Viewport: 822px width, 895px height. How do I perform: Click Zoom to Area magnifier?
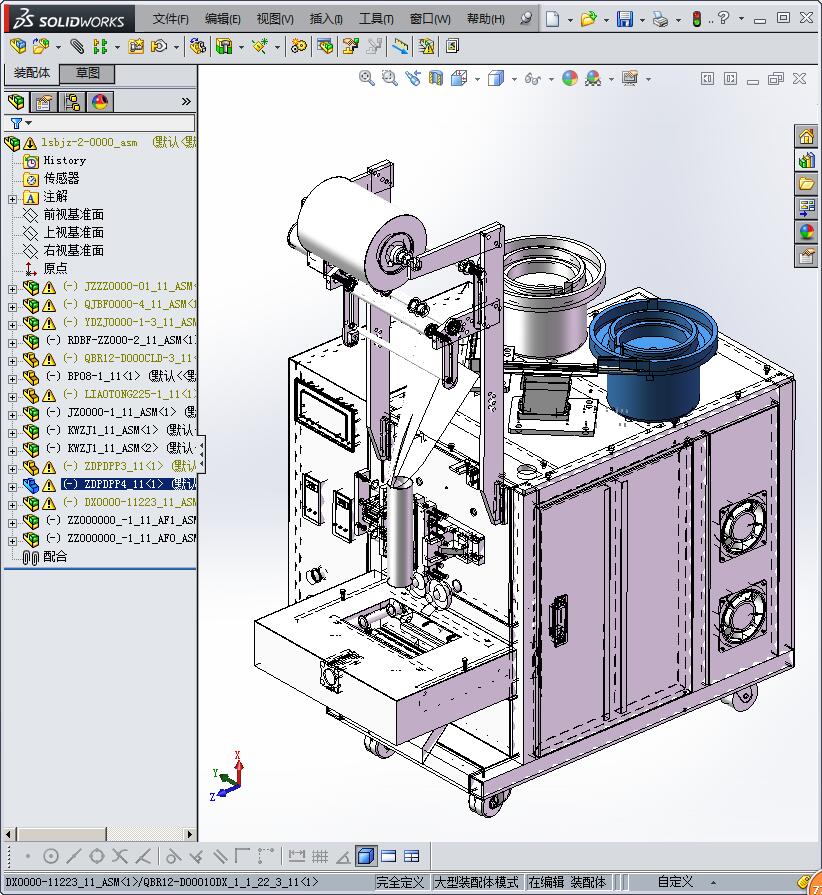(389, 78)
